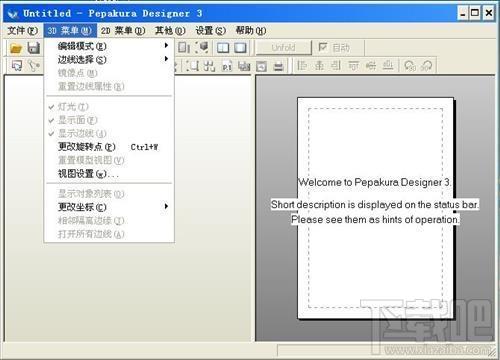Click 'Welcome to Pepakura Designer 3.' text
Image resolution: width=500 pixels, height=360 pixels.
375,182
